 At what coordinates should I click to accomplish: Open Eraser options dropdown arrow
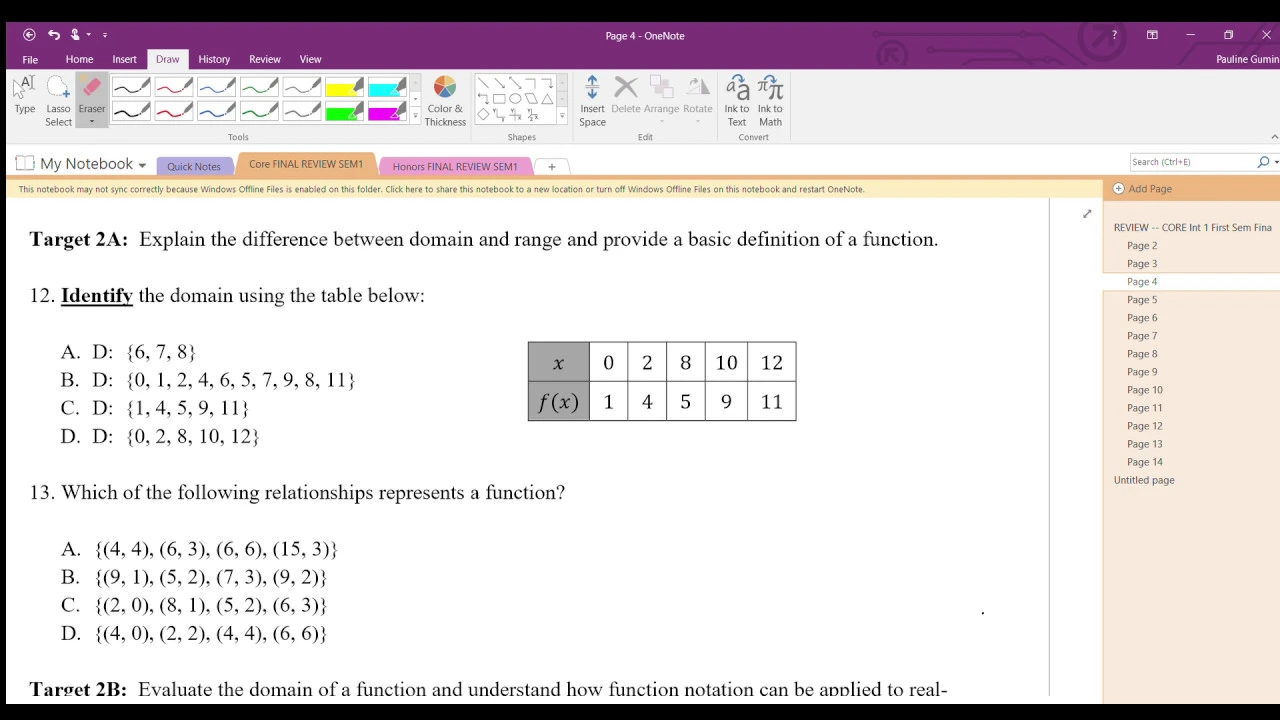click(92, 122)
